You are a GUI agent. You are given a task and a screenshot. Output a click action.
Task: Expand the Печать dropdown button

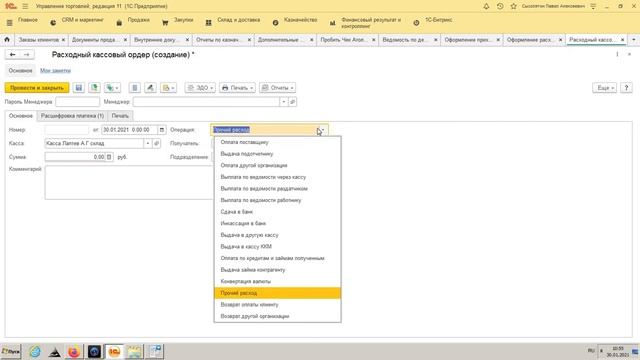237,88
